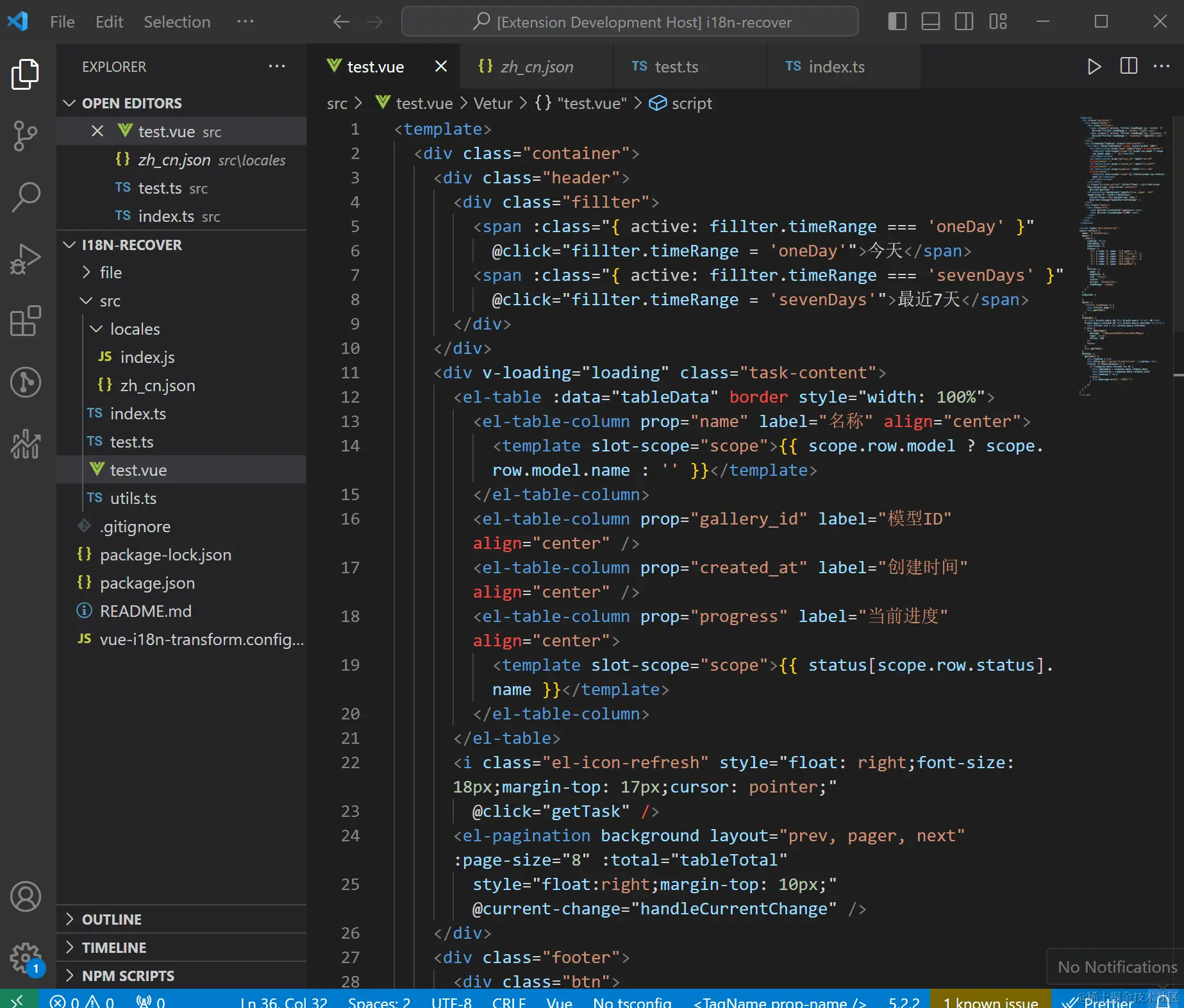The width and height of the screenshot is (1184, 1008).
Task: Expand the file folder in explorer
Action: click(x=110, y=273)
